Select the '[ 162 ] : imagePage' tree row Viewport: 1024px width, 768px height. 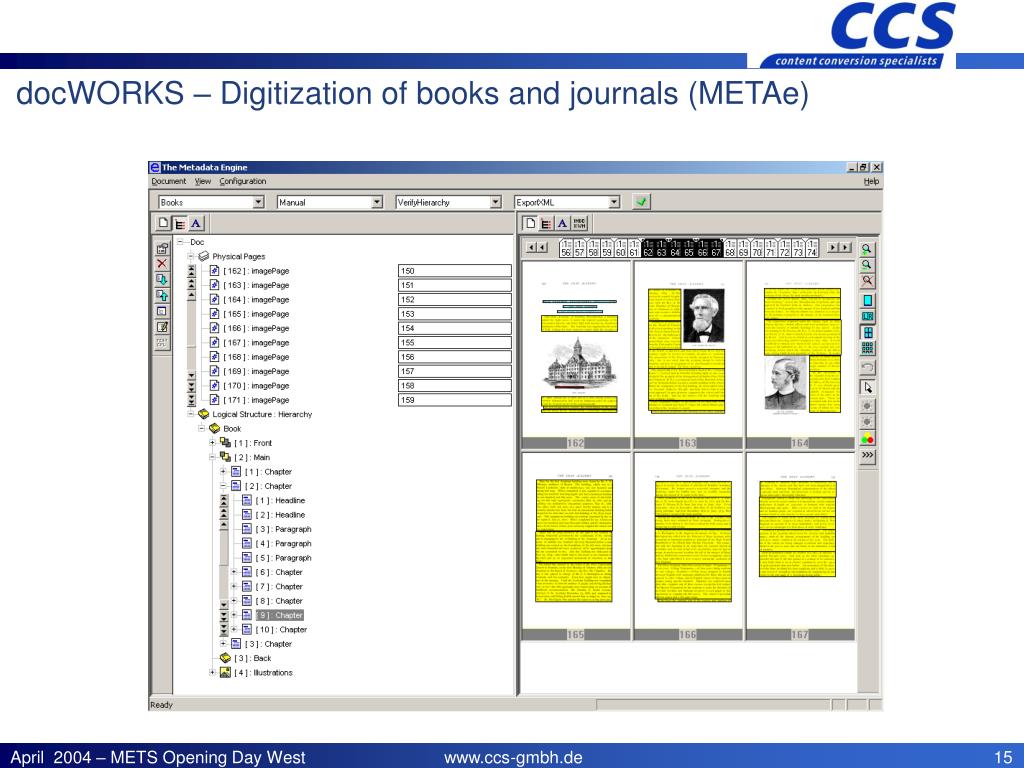tap(256, 270)
